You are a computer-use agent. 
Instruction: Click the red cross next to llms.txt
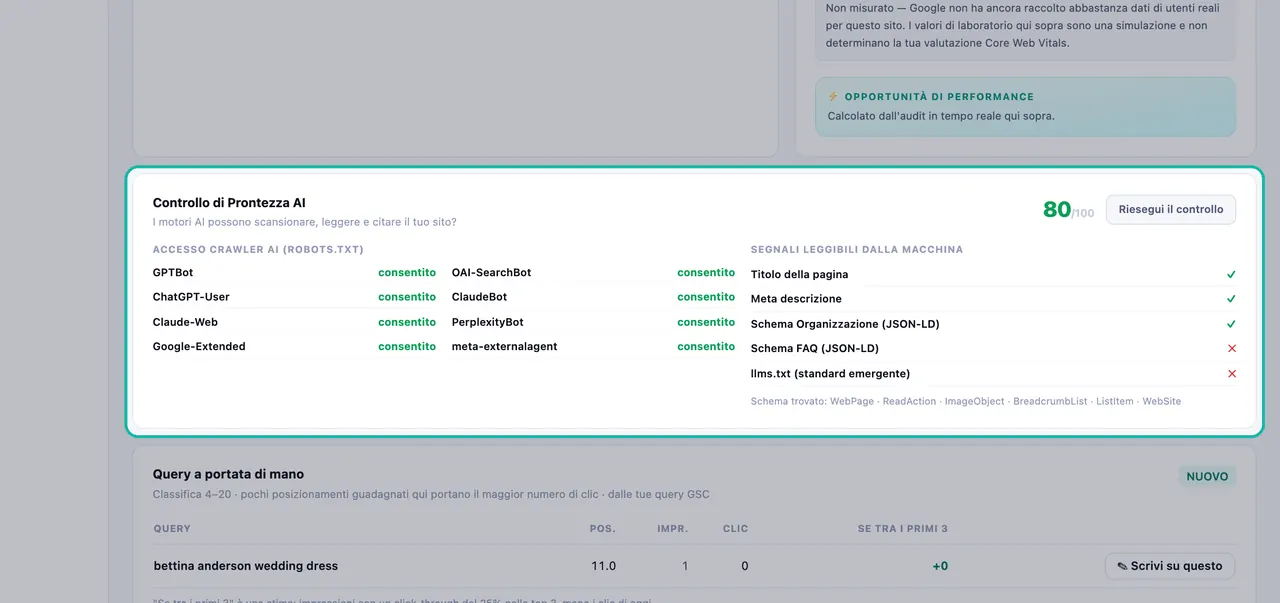point(1231,374)
